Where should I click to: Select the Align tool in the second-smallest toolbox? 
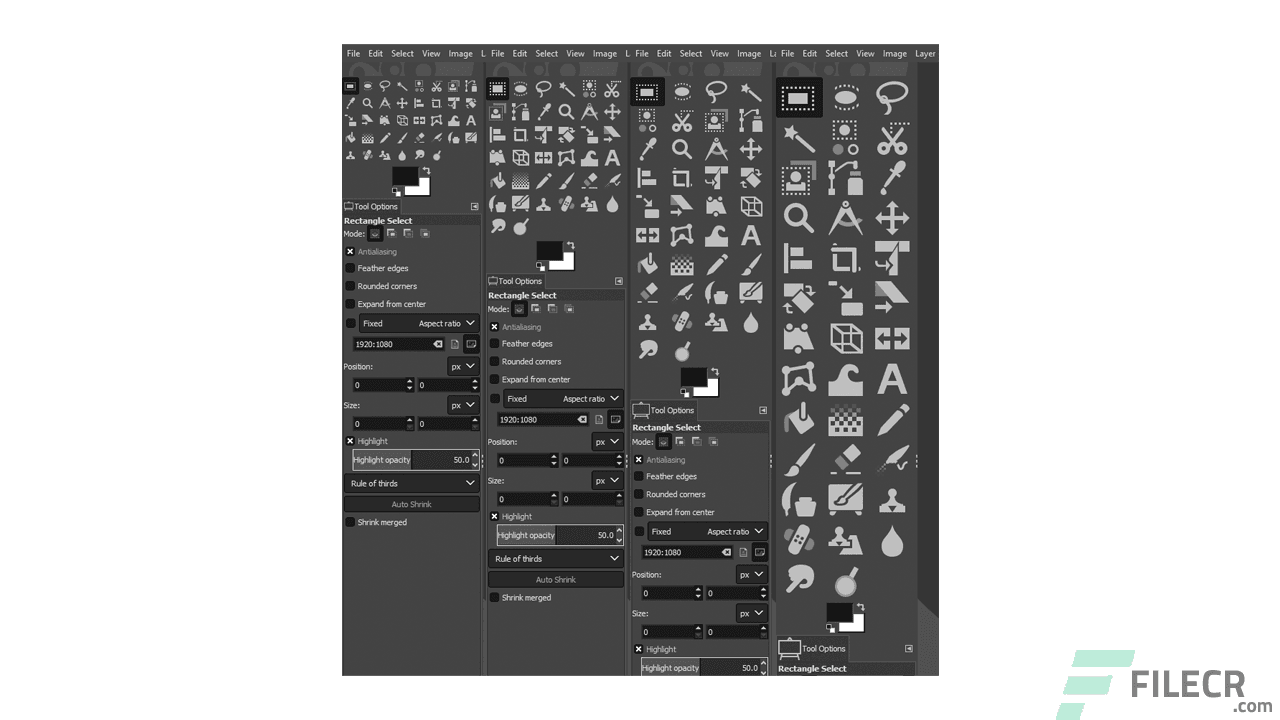tap(497, 134)
